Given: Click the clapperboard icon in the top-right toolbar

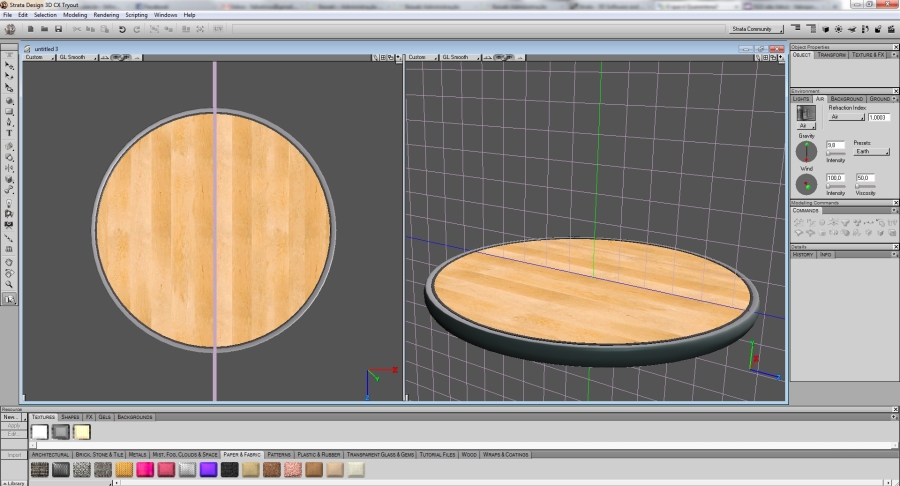Looking at the screenshot, I should click(891, 29).
